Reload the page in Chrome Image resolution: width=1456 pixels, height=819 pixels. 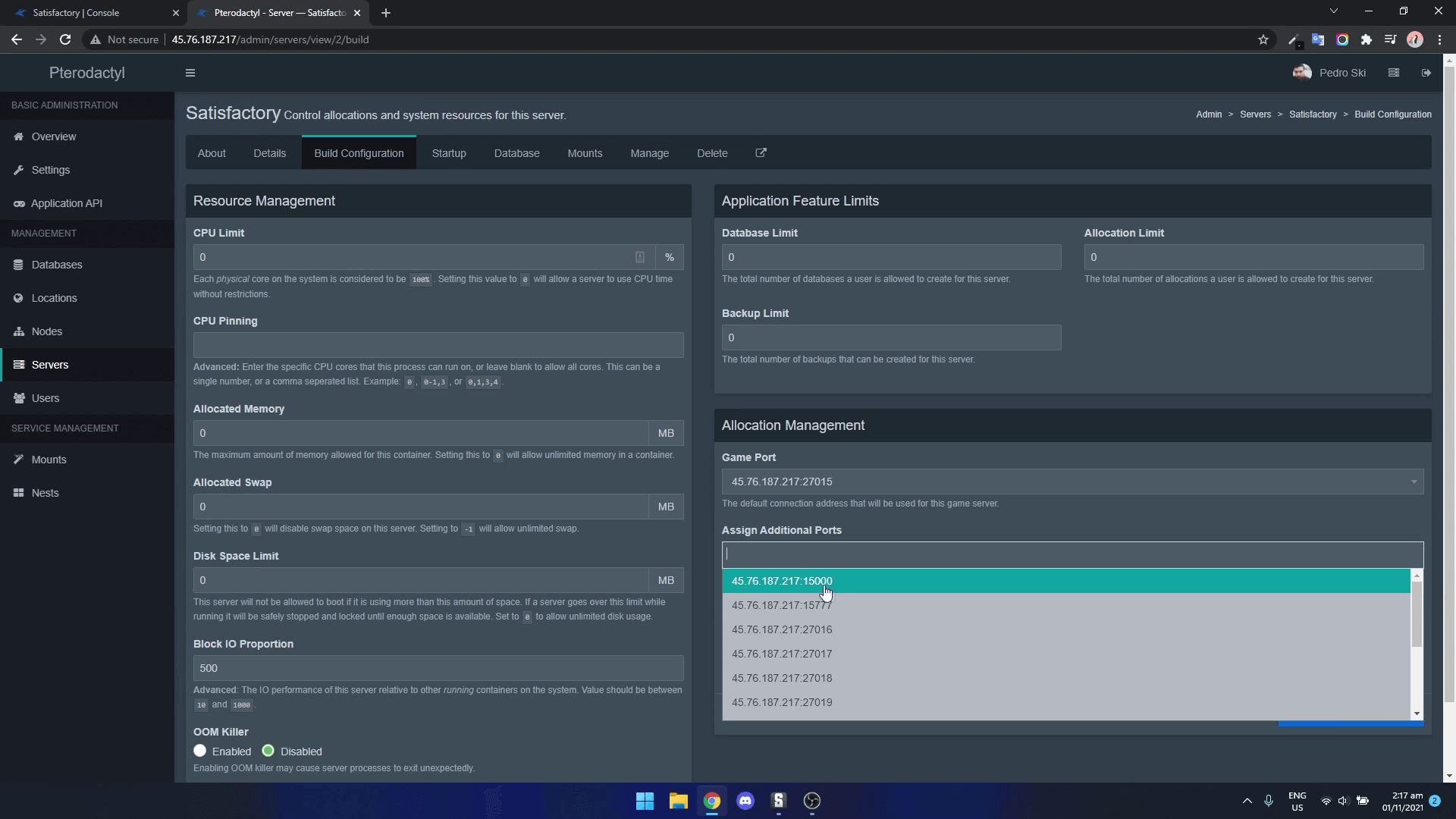click(x=65, y=39)
